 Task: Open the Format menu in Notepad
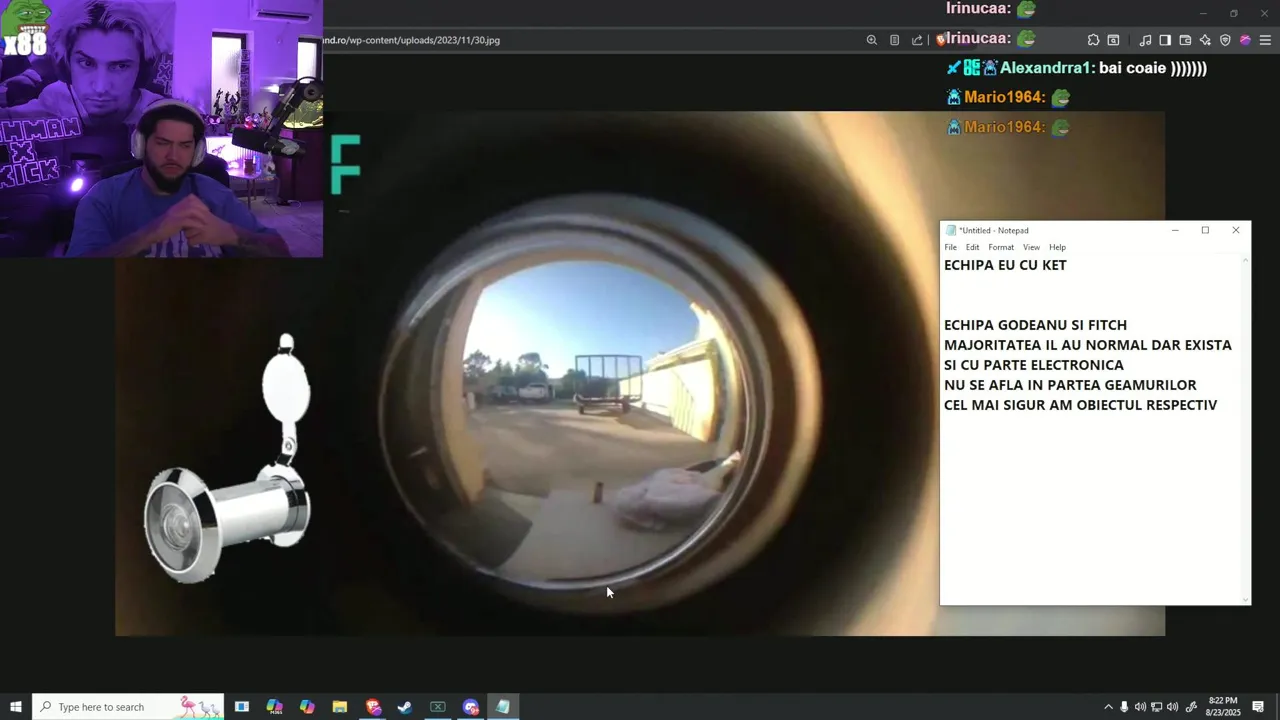pyautogui.click(x=1001, y=247)
